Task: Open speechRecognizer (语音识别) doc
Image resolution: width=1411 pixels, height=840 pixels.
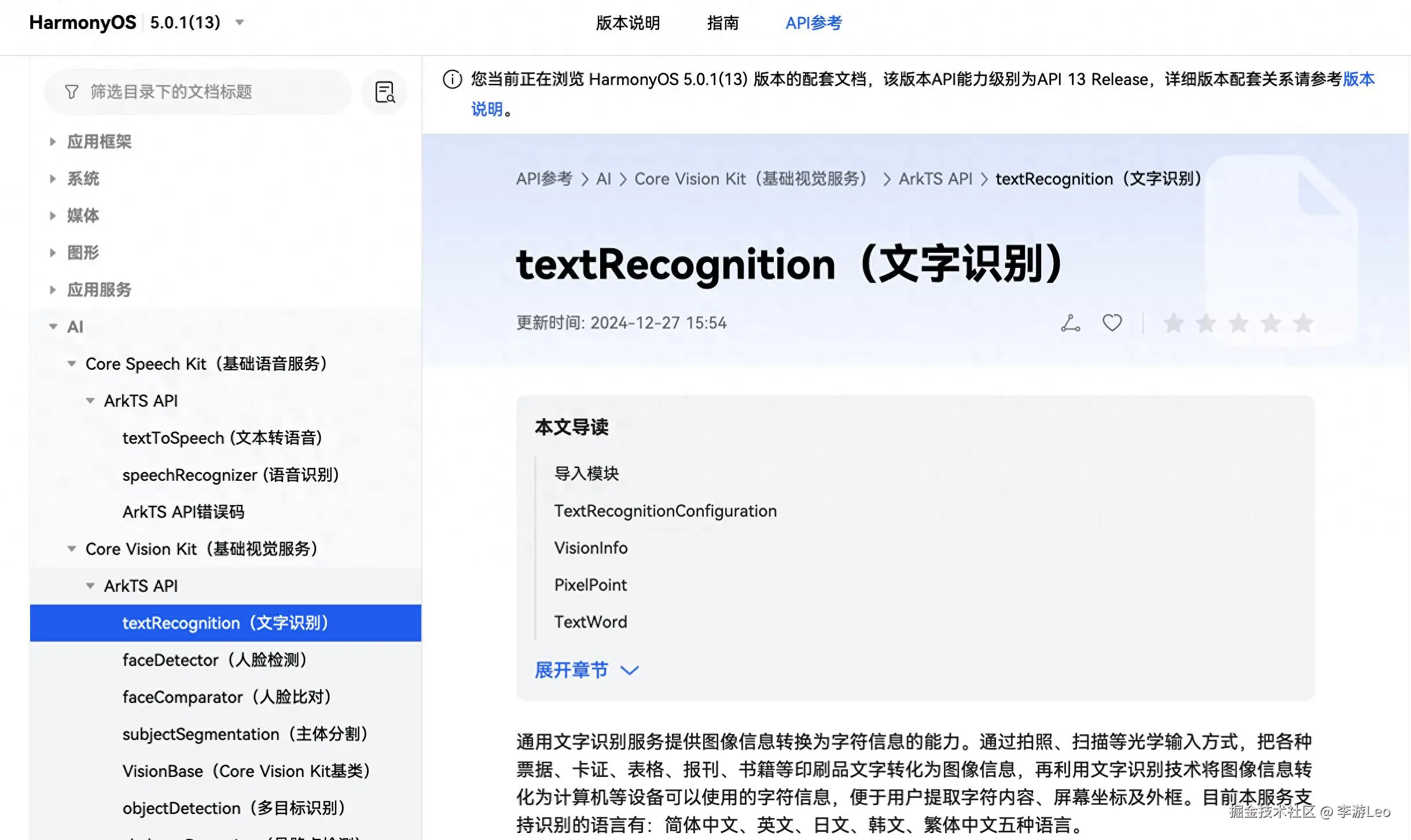Action: 230,475
